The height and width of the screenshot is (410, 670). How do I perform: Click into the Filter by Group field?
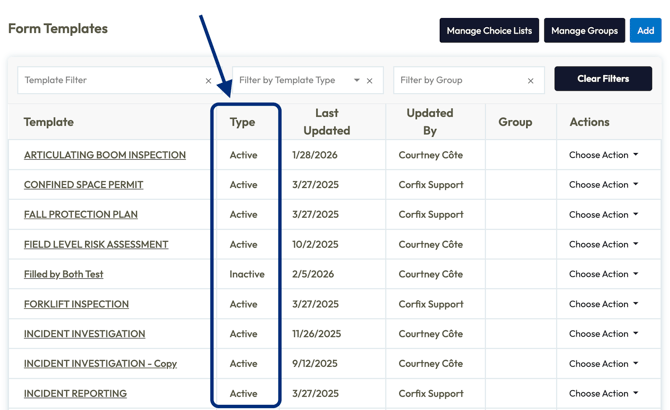pyautogui.click(x=458, y=80)
